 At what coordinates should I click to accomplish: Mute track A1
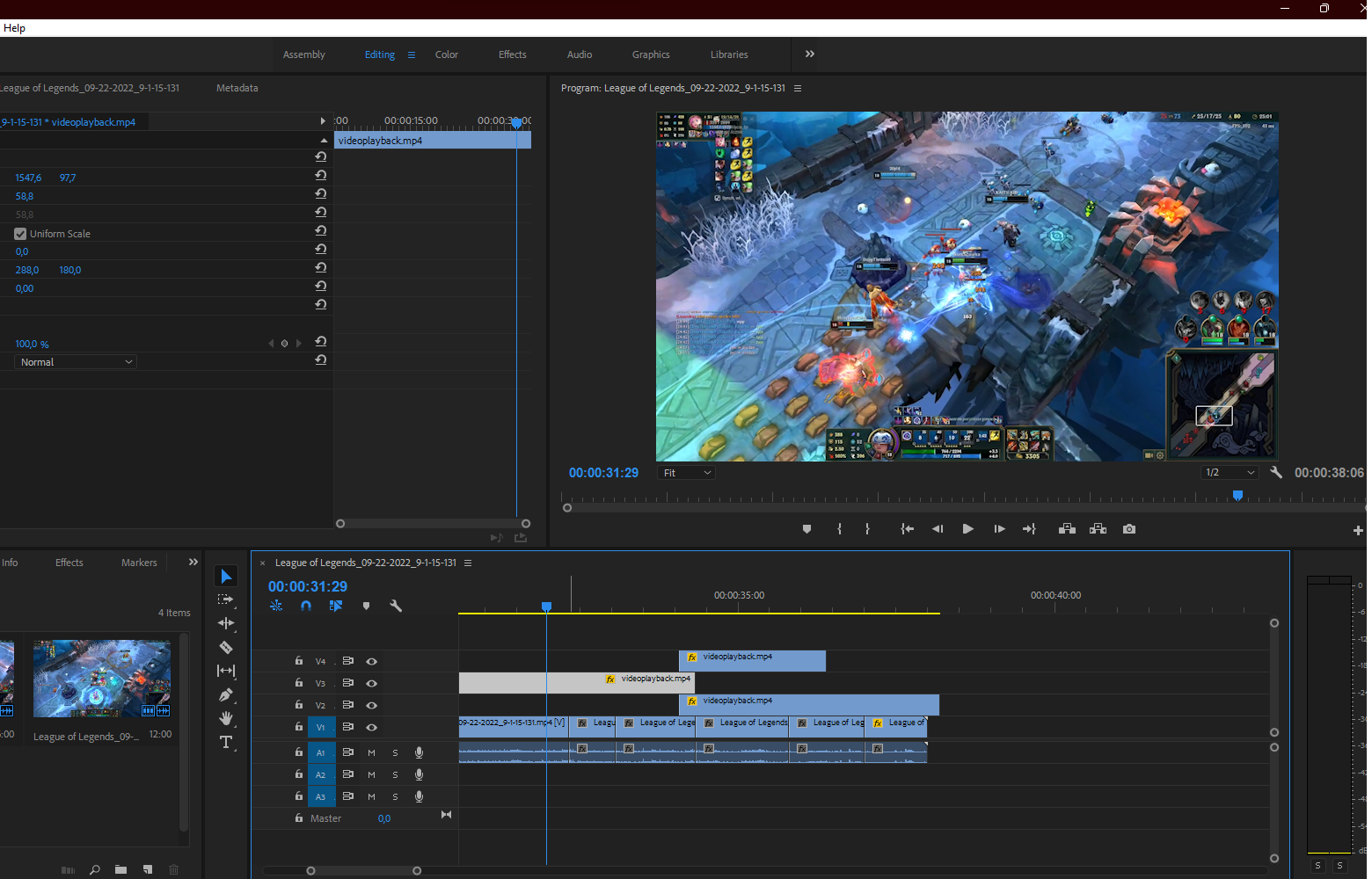coord(371,752)
